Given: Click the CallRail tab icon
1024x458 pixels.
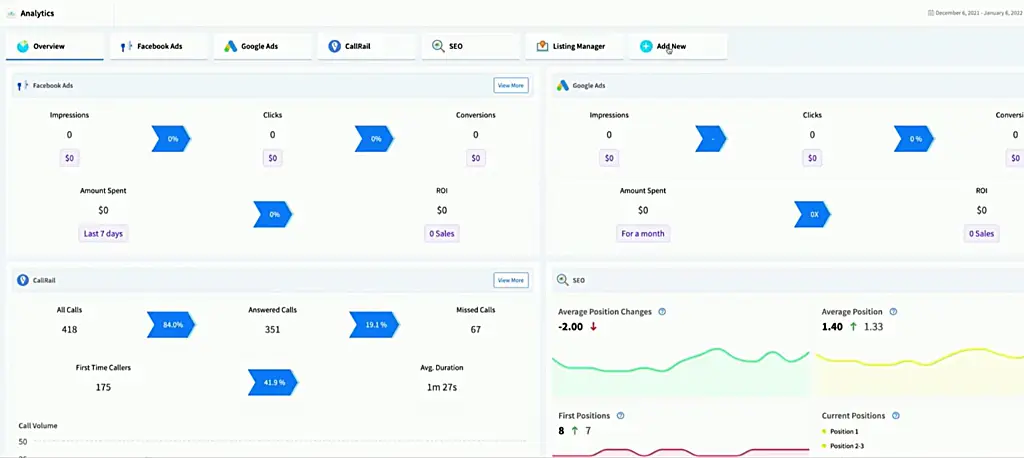Looking at the screenshot, I should point(334,47).
